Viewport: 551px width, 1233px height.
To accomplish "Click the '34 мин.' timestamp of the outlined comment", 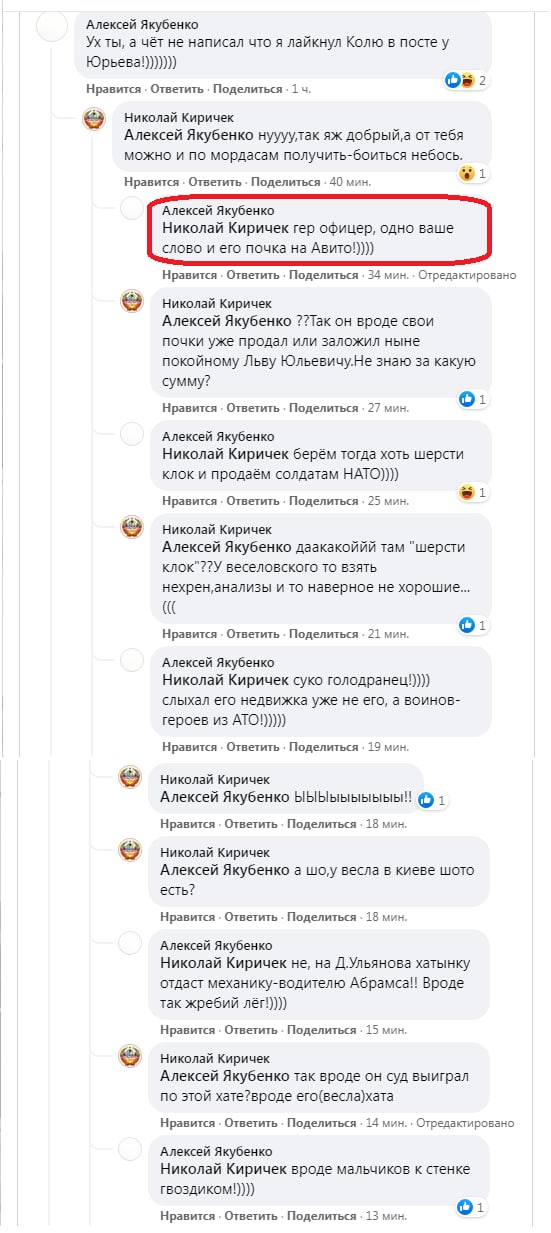I will pyautogui.click(x=388, y=275).
